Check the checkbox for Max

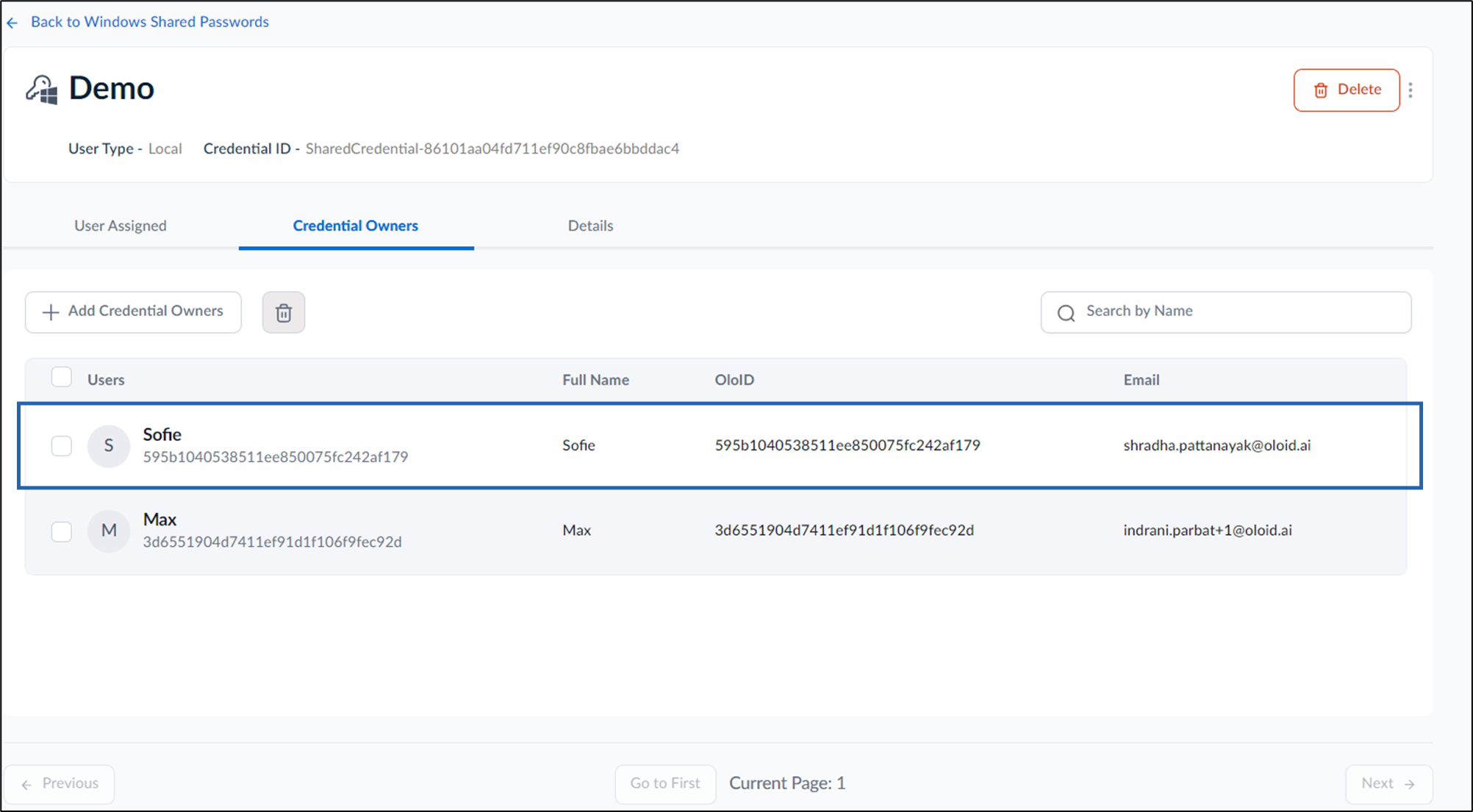click(x=62, y=531)
